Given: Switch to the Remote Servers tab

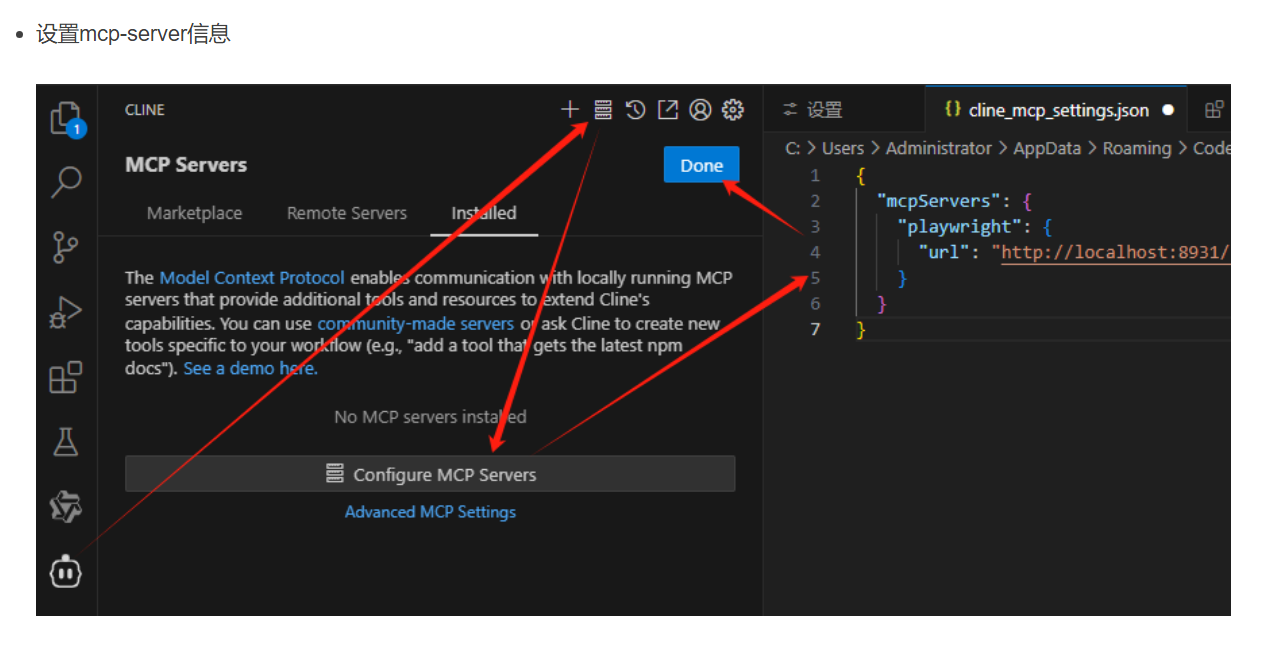Looking at the screenshot, I should [346, 213].
